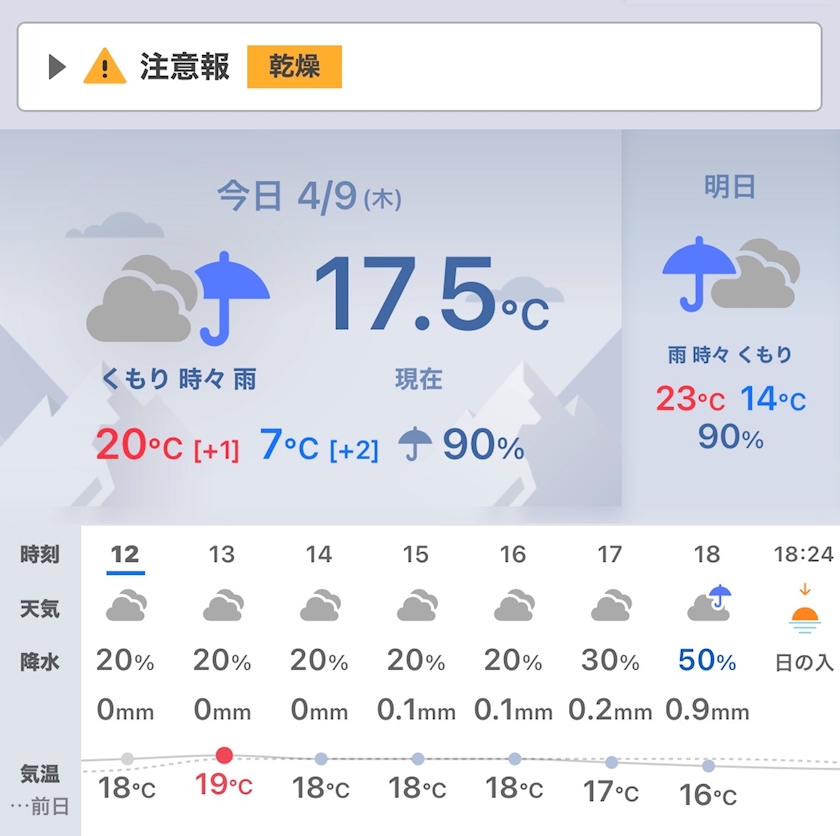Image resolution: width=840 pixels, height=836 pixels.
Task: Click the red 19°C temperature graph point
Action: [x=224, y=755]
